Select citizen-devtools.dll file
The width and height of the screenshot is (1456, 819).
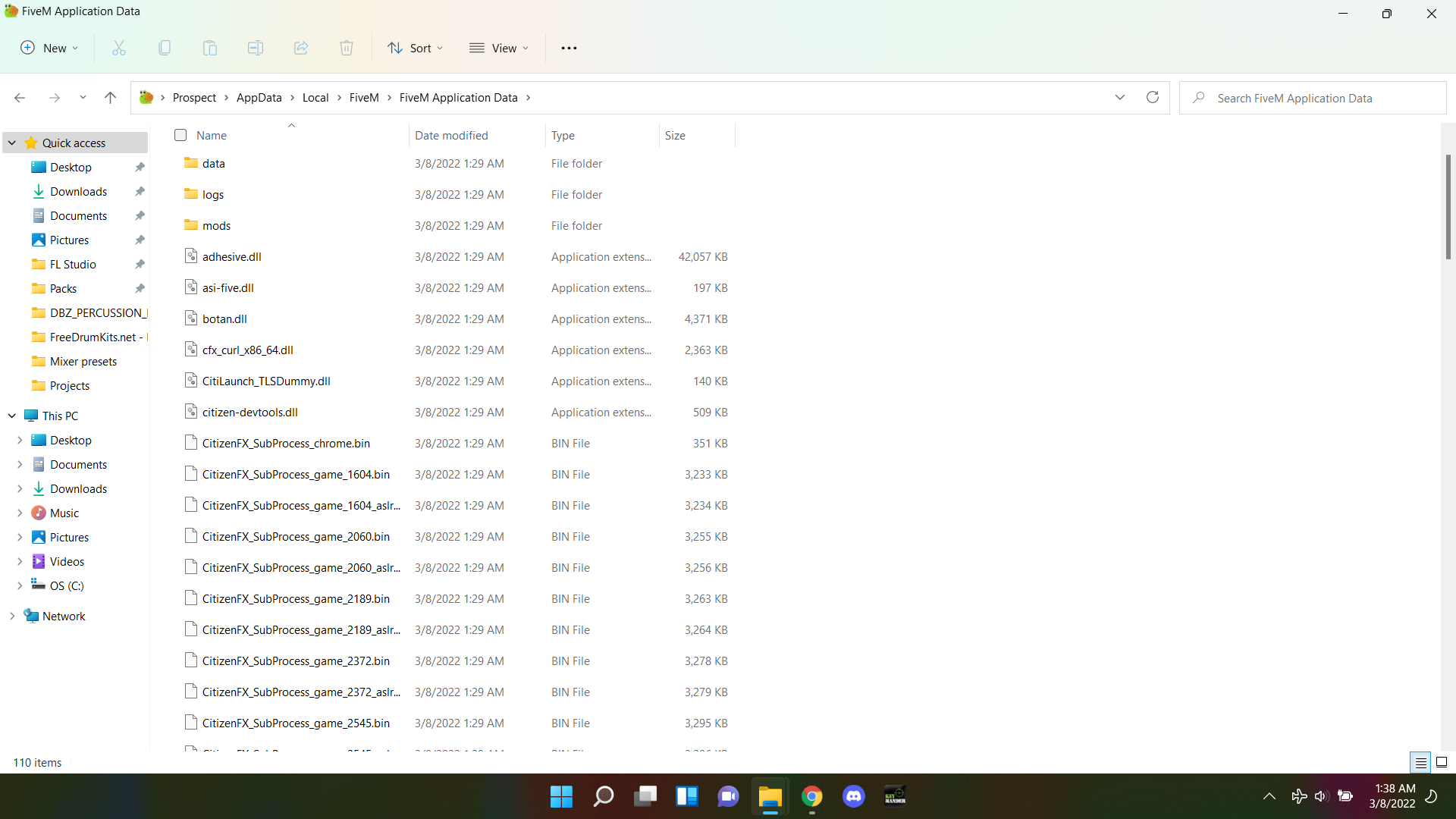(x=250, y=412)
